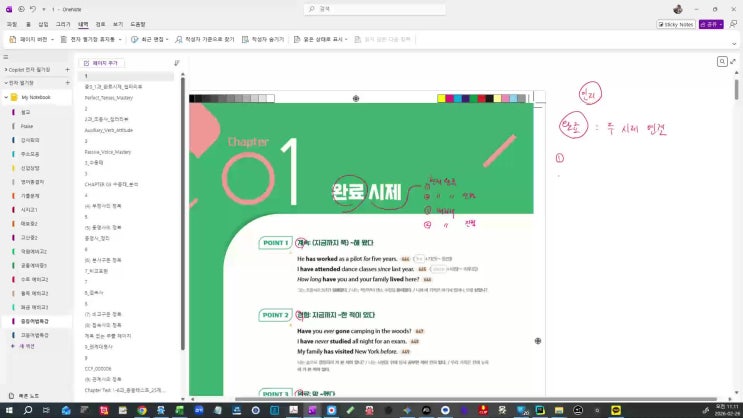Open the 그리기 ribbon tab
This screenshot has height=418, width=743.
(x=63, y=23)
